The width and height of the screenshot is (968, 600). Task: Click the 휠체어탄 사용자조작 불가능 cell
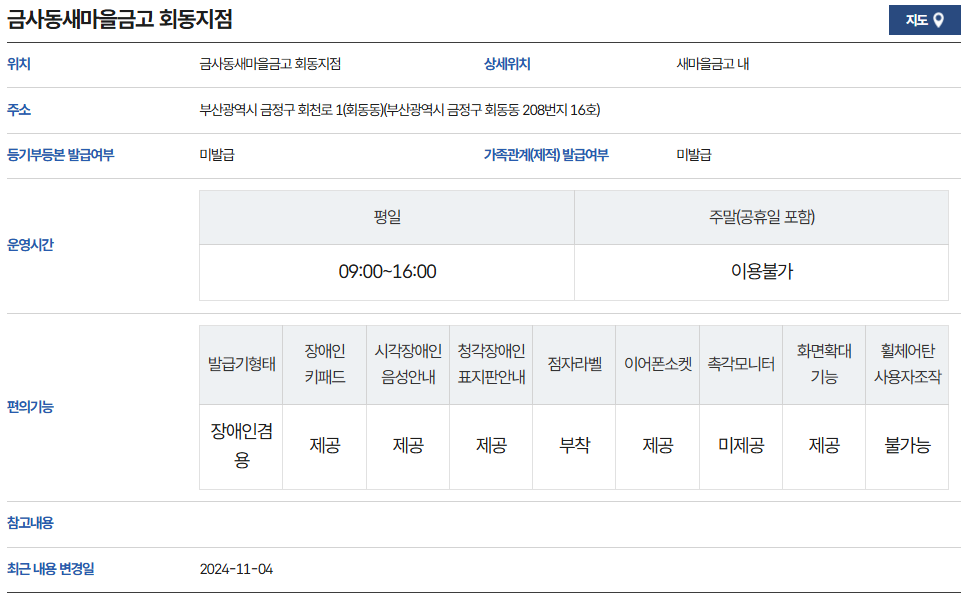907,447
